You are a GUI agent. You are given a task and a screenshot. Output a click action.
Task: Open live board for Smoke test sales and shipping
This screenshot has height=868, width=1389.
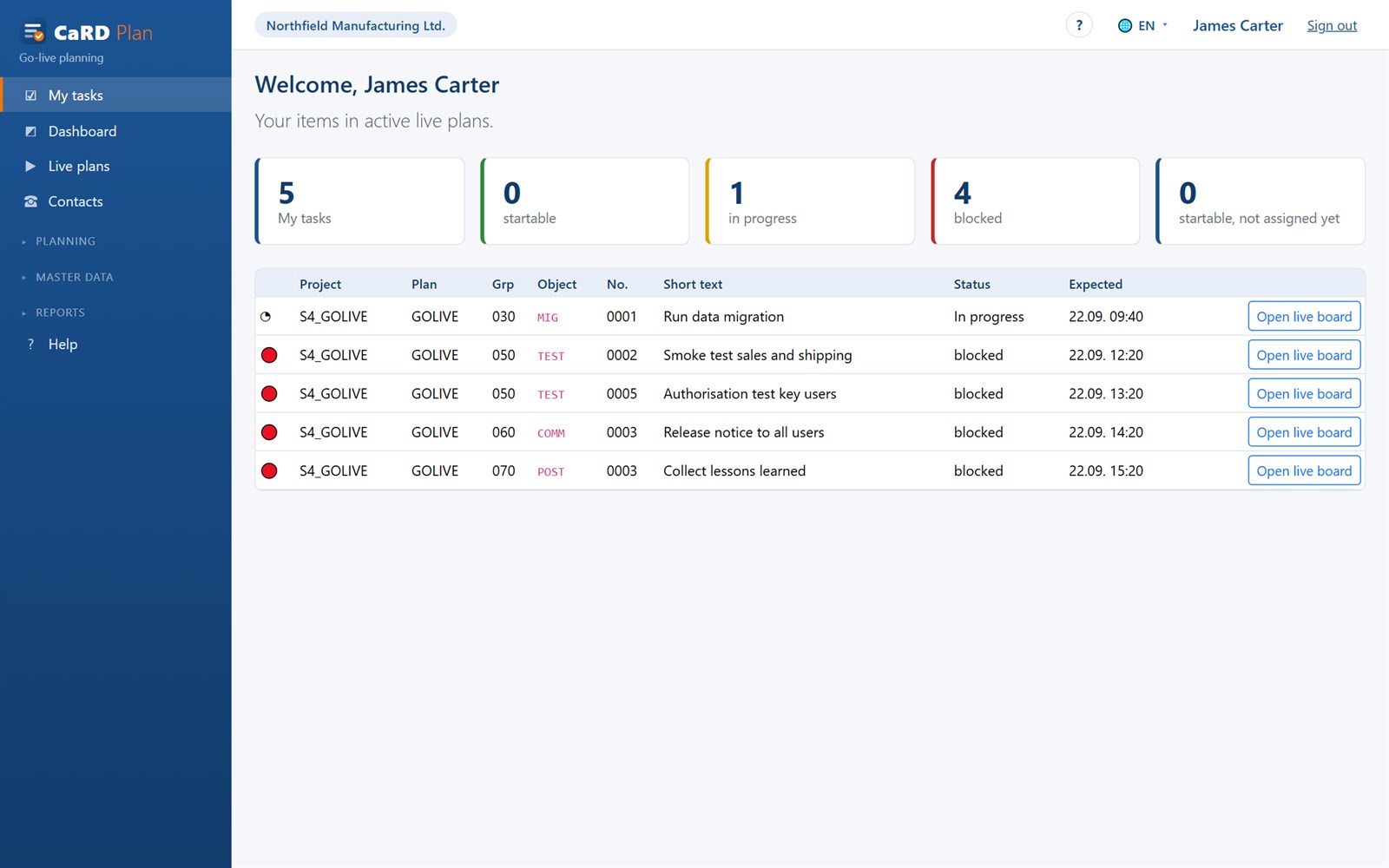[x=1304, y=355]
